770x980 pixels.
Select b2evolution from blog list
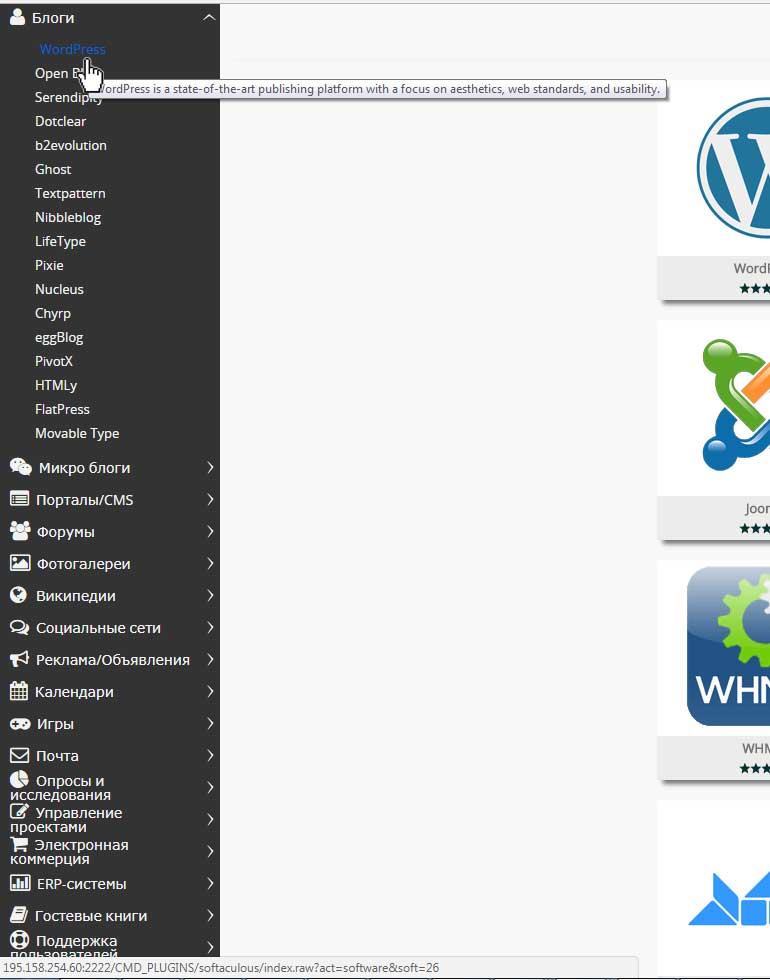71,145
